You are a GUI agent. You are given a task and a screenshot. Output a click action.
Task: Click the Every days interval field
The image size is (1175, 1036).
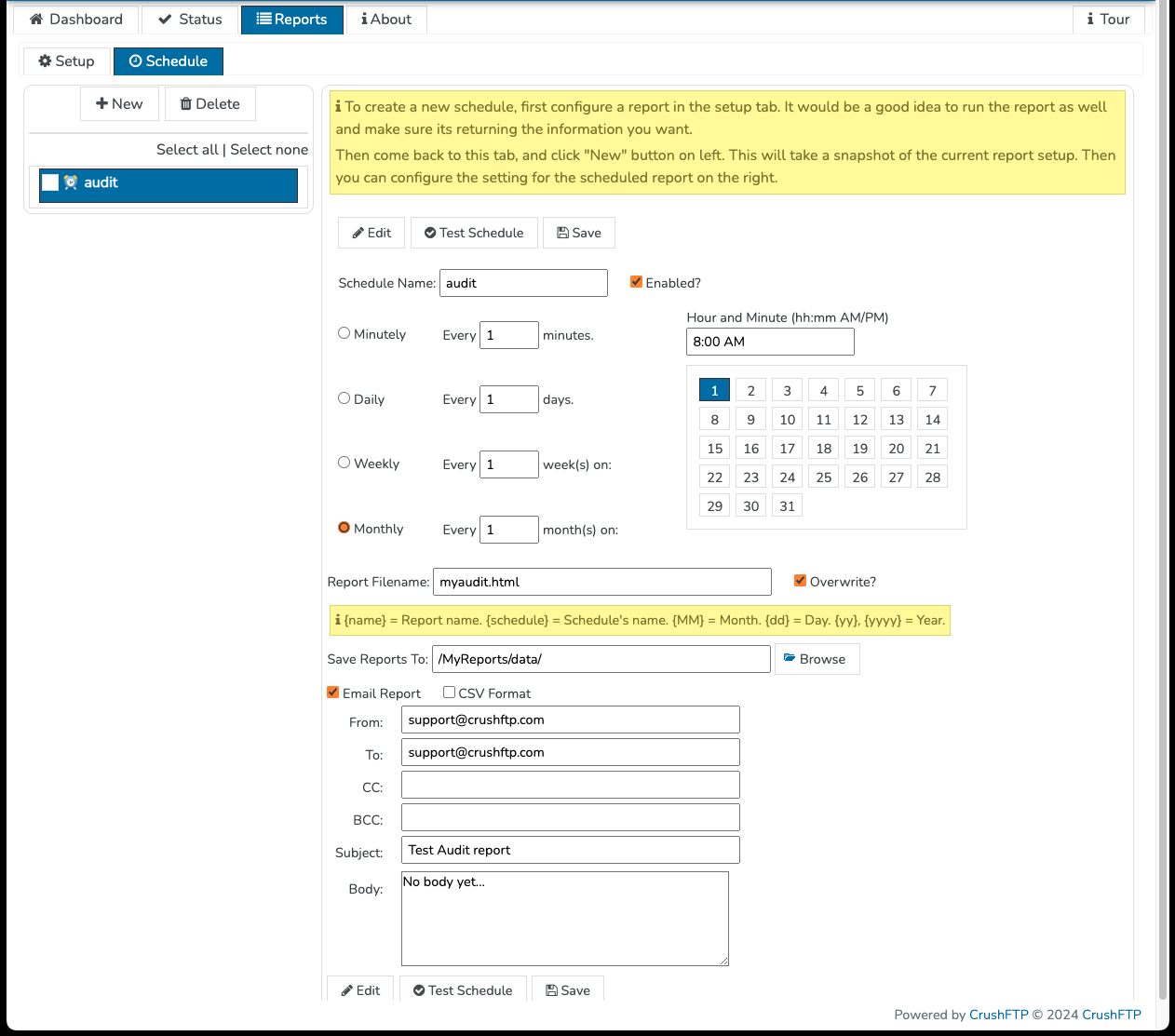(509, 399)
